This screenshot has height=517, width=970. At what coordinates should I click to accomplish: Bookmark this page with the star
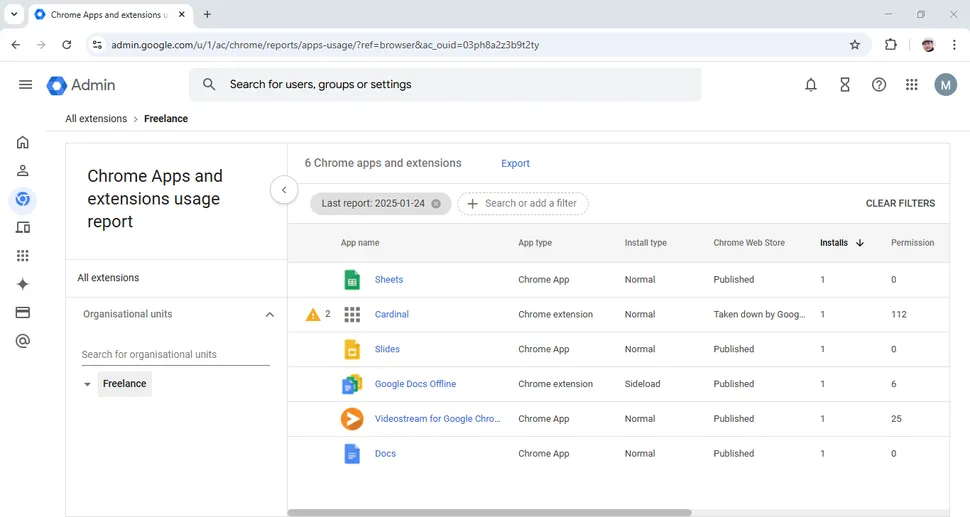click(x=855, y=45)
